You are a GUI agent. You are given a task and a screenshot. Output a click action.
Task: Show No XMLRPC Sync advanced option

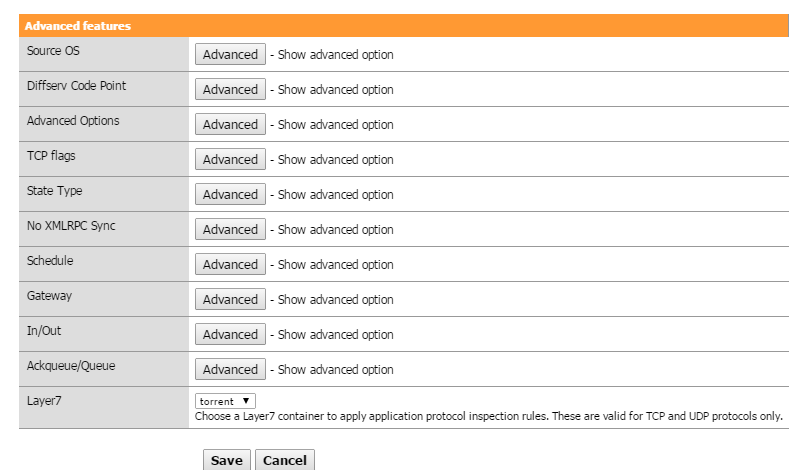point(230,230)
